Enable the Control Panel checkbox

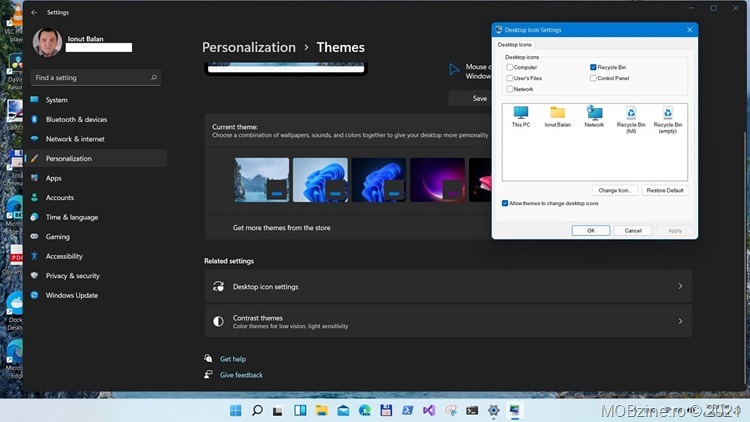pyautogui.click(x=593, y=78)
